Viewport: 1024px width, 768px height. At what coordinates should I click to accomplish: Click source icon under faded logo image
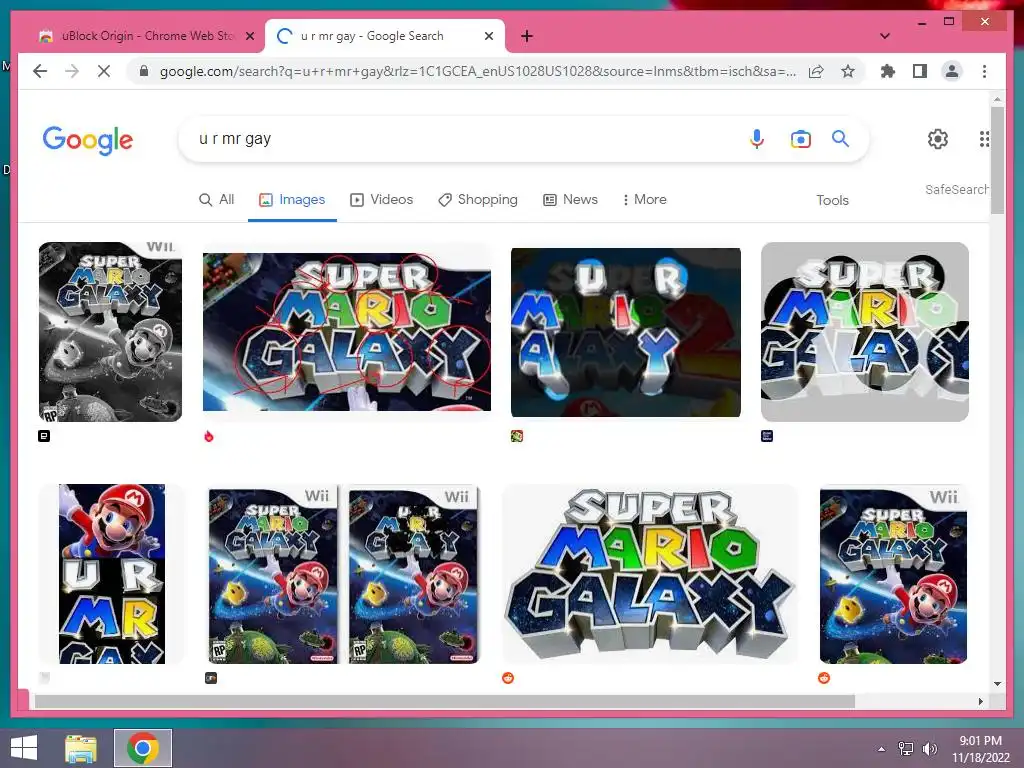767,436
